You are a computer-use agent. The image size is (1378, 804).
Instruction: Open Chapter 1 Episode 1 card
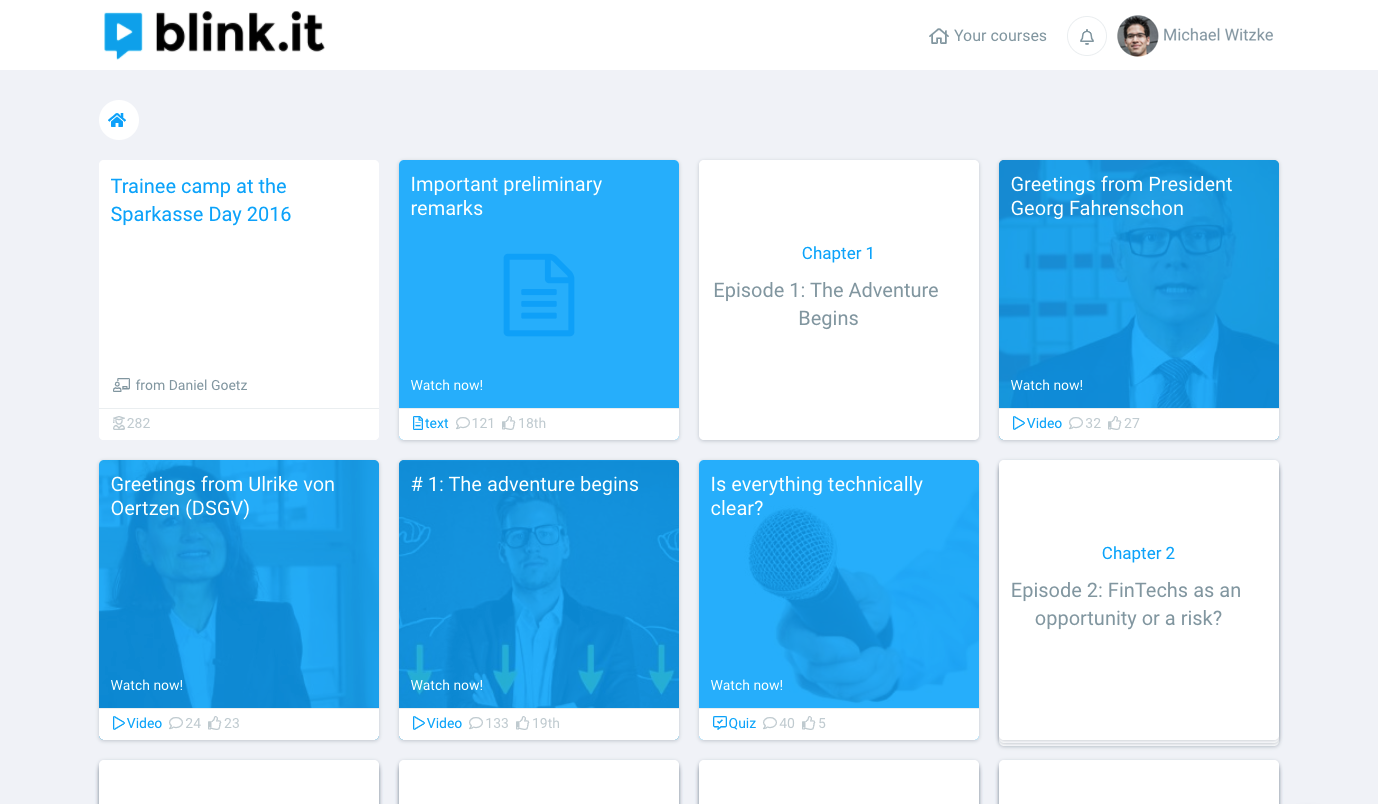coord(839,300)
